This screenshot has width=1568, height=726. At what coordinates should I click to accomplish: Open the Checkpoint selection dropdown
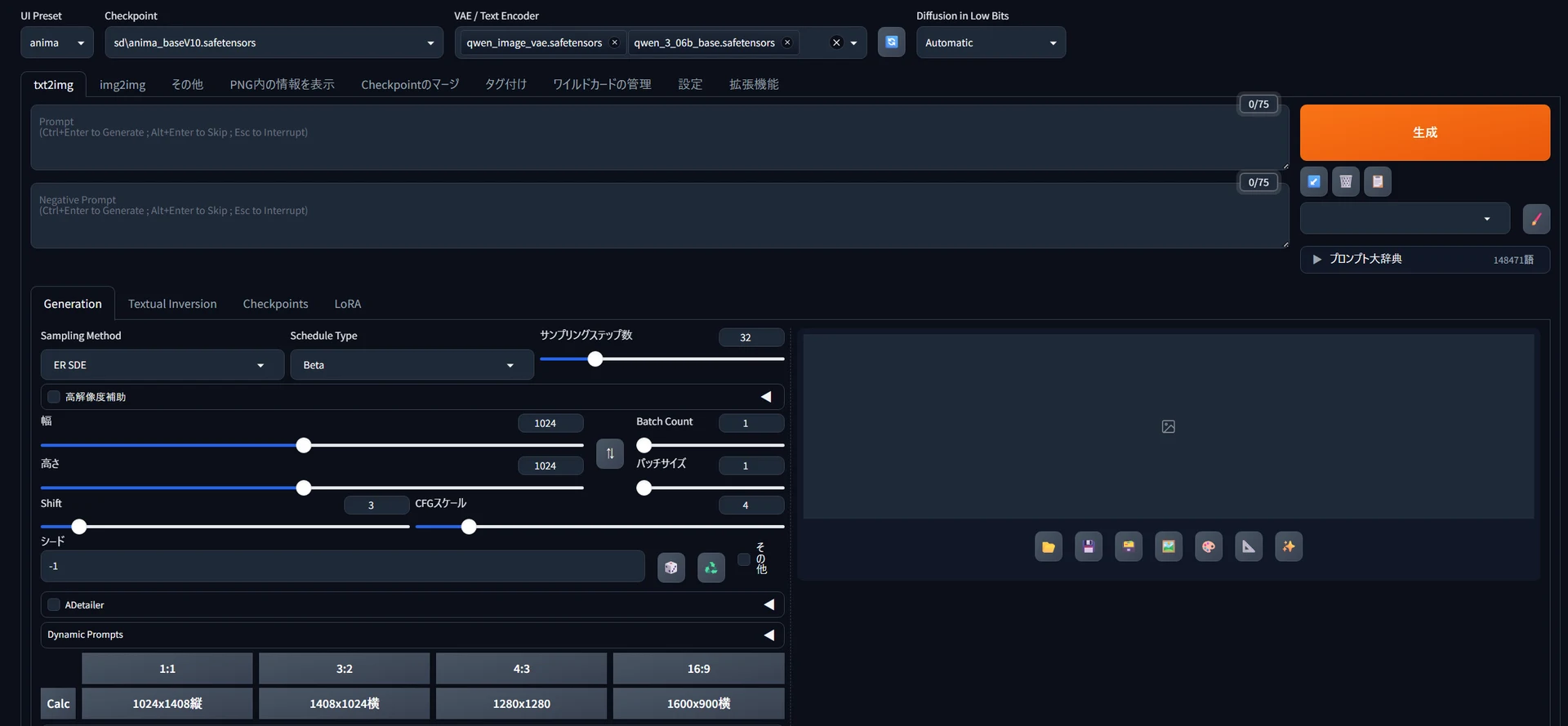pos(274,42)
